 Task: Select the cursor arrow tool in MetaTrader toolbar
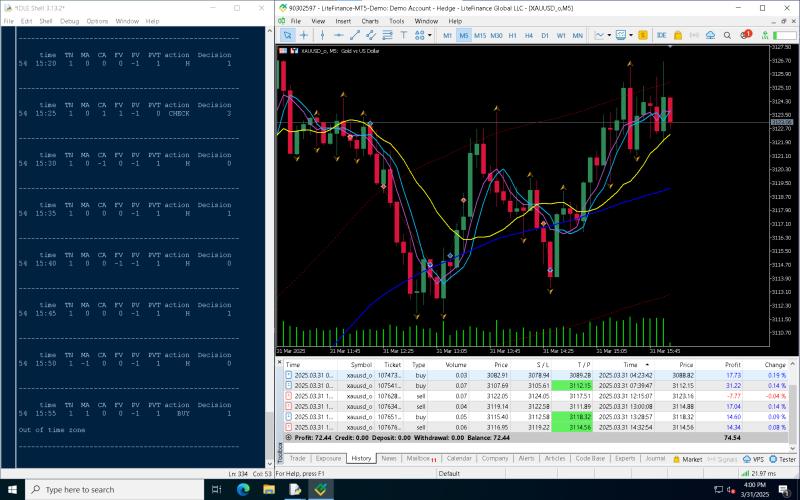pos(287,35)
